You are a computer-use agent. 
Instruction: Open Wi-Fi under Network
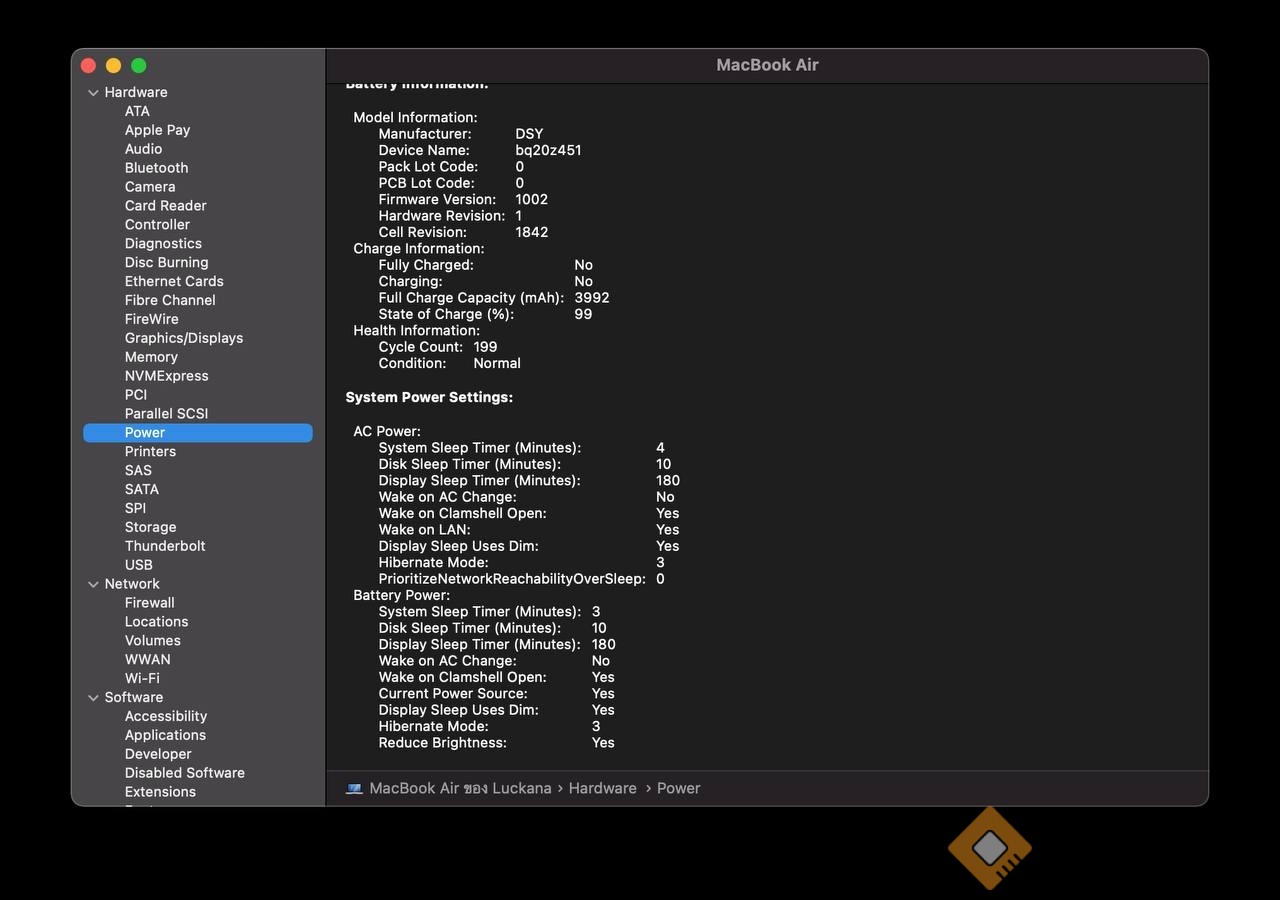point(142,678)
